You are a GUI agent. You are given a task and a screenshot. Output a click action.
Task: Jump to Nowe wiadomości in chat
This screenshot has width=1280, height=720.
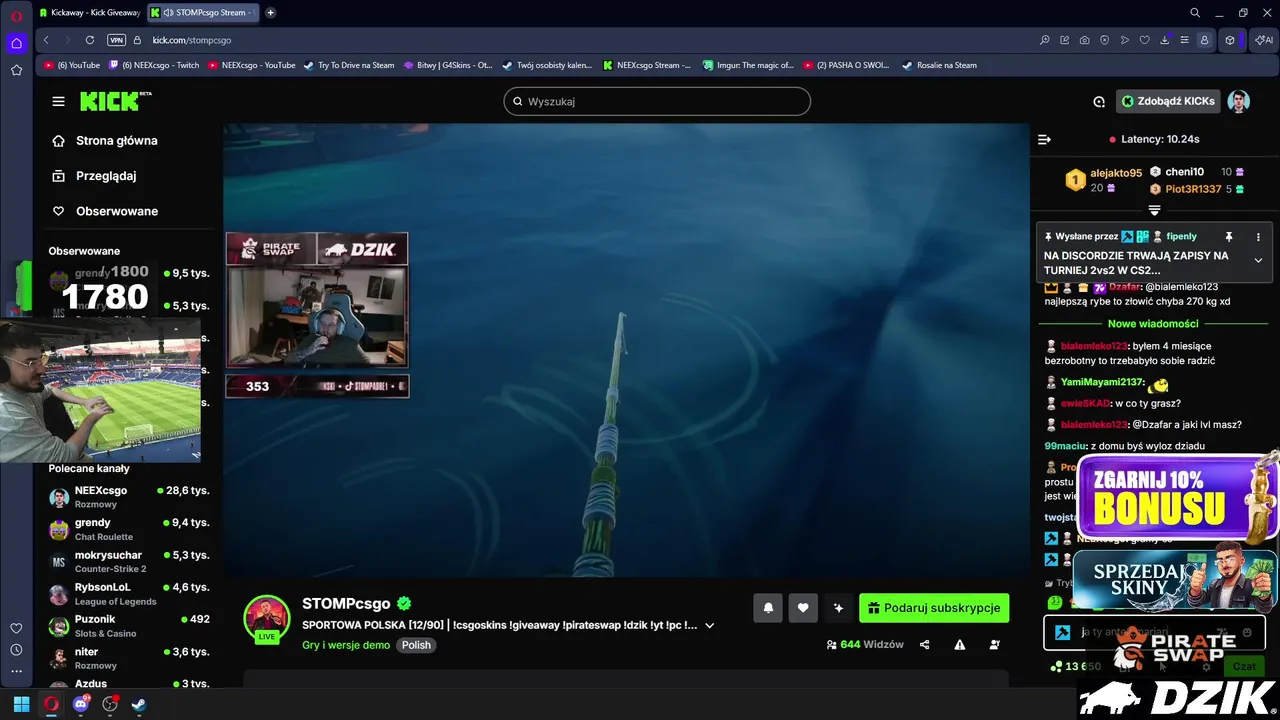tap(1153, 324)
